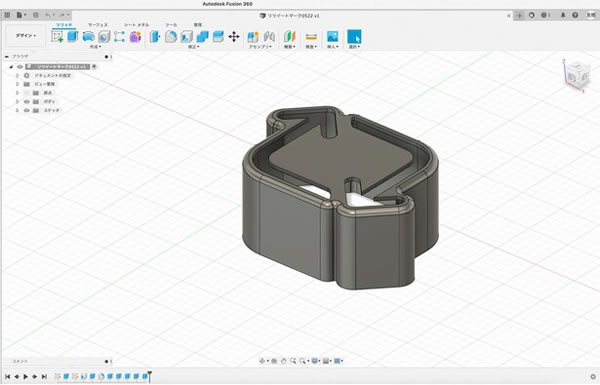Select the Move/Copy cross-arrows tool
Viewport: 600px width, 385px height.
tap(234, 37)
